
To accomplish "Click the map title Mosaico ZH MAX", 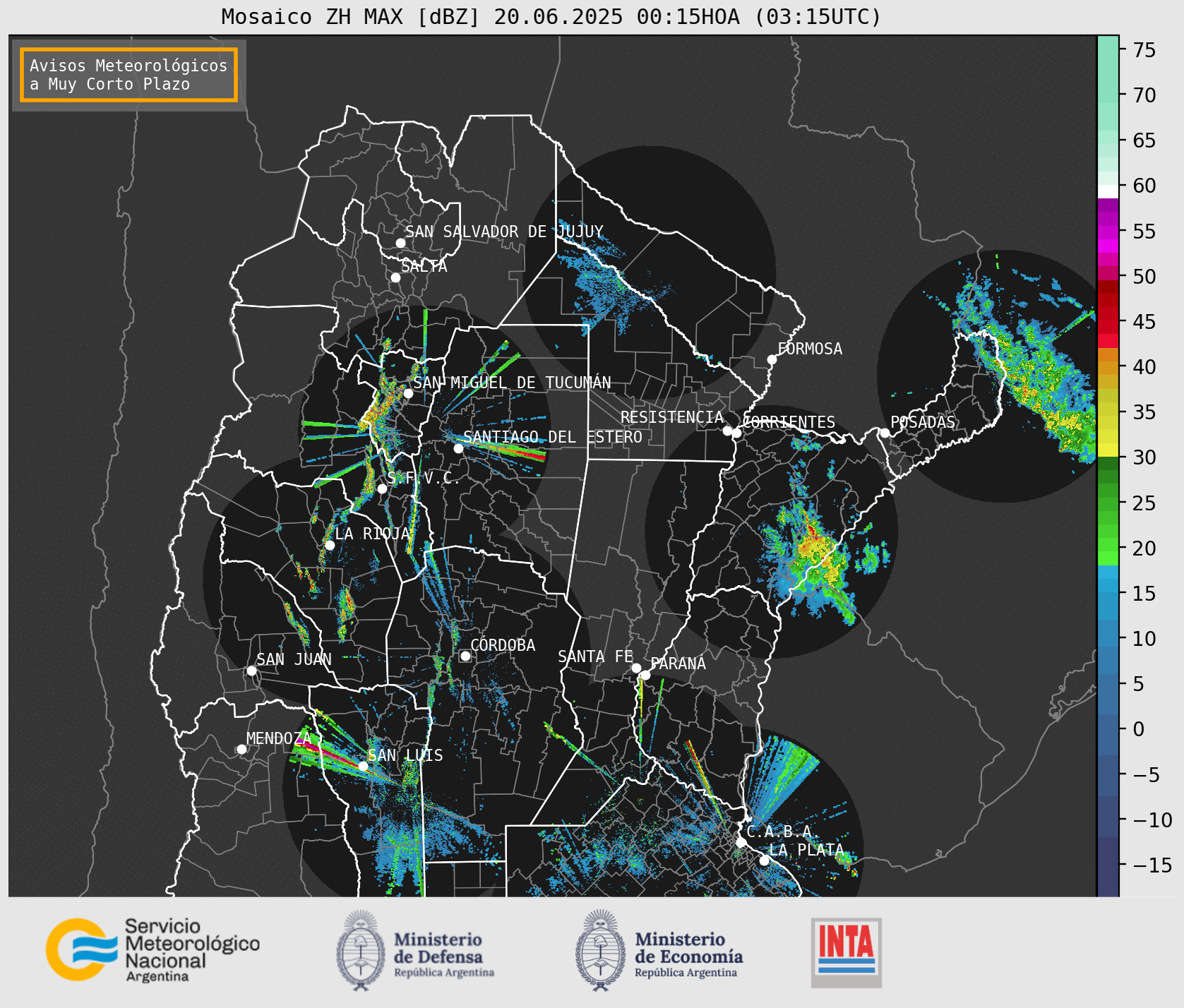I will pos(551,16).
